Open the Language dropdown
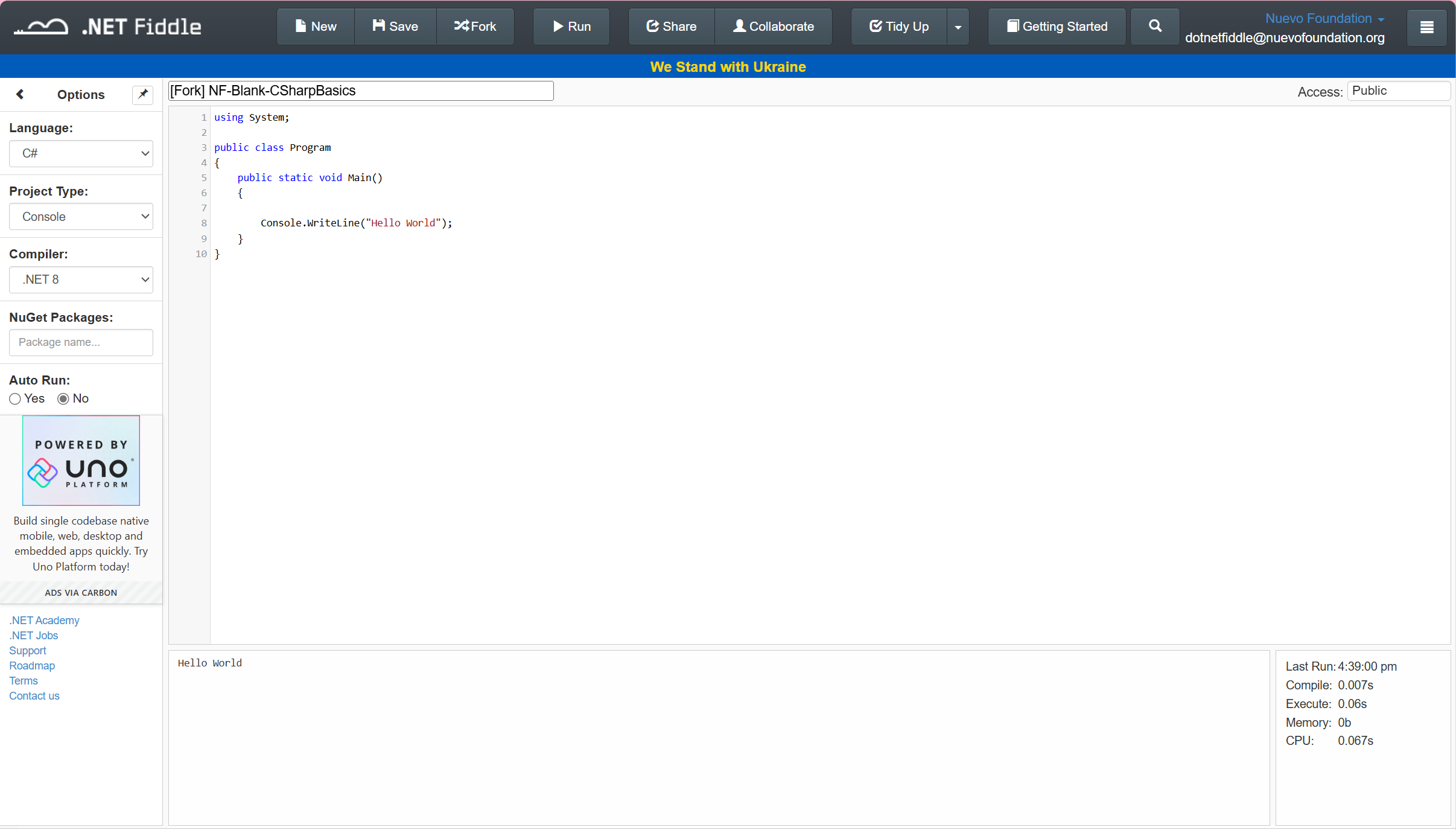Viewport: 1456px width, 830px height. (x=81, y=153)
